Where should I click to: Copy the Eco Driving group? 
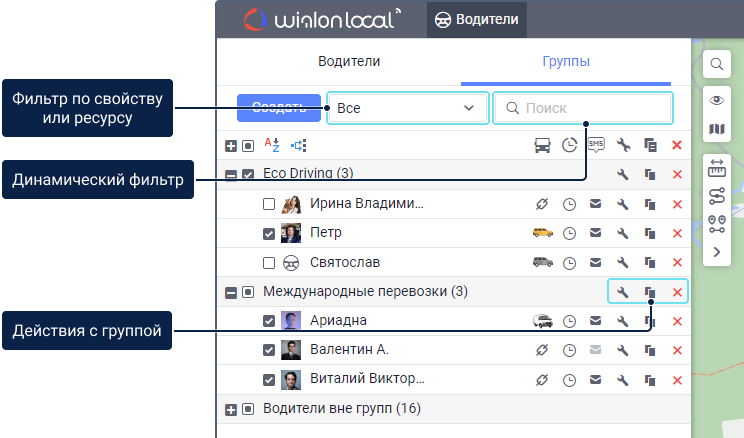click(x=650, y=175)
